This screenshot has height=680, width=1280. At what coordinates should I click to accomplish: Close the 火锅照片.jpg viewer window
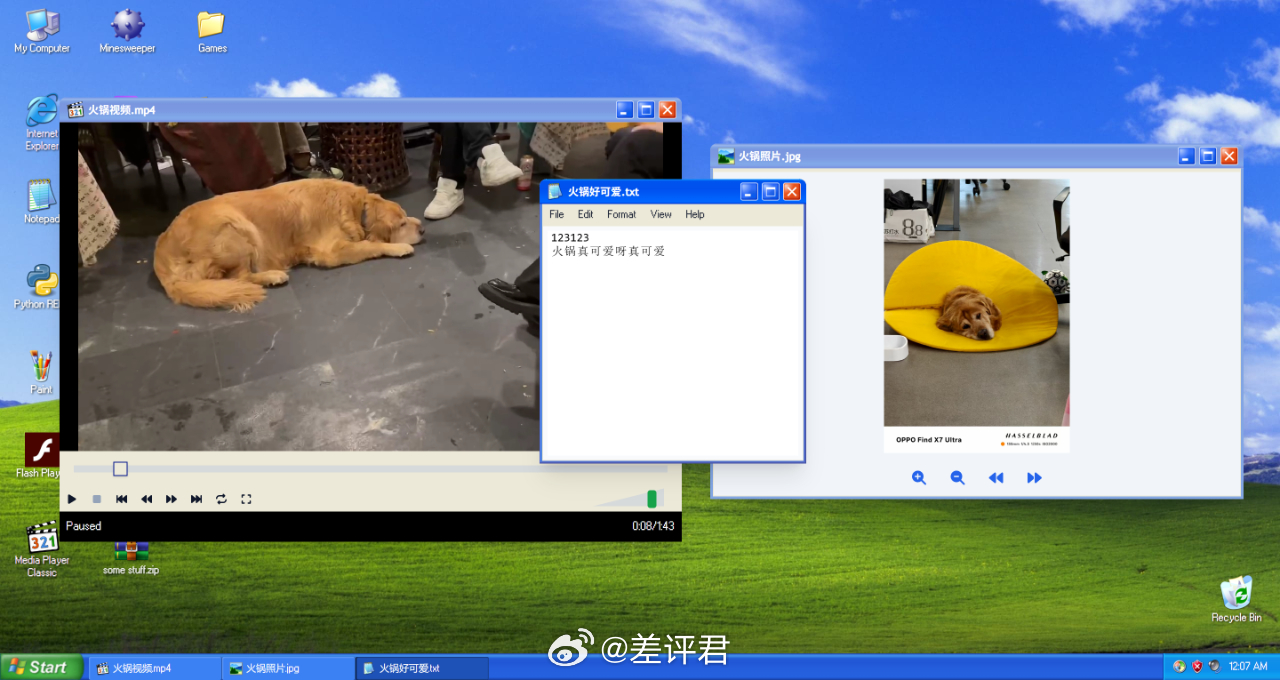(1229, 156)
